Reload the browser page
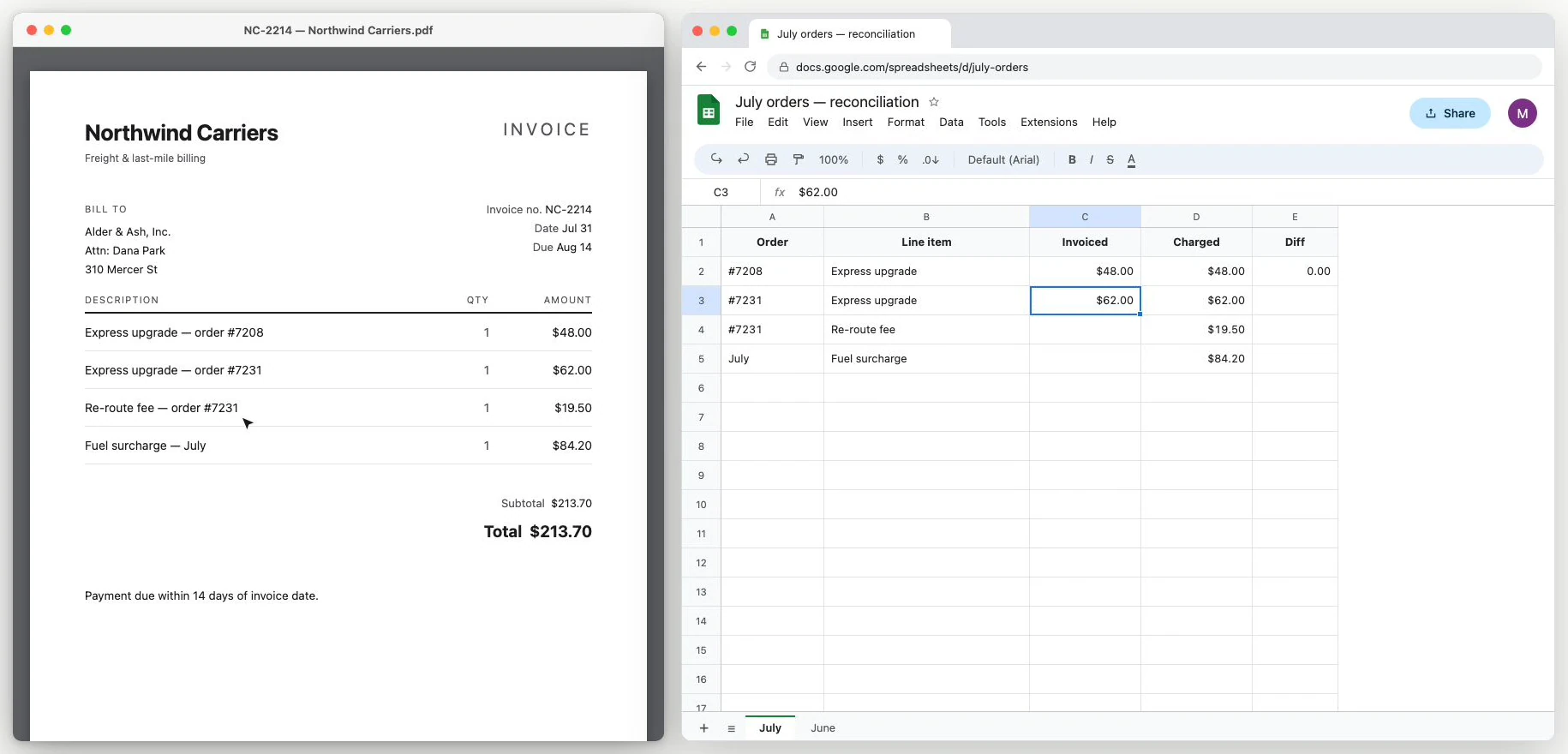Screen dimensions: 1568x754 click(750, 67)
